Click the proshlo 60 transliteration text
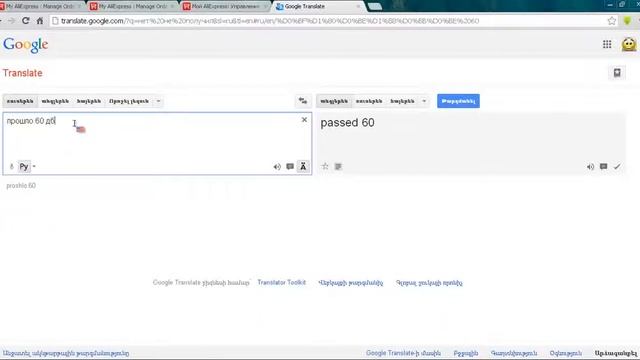The image size is (640, 360). point(21,186)
